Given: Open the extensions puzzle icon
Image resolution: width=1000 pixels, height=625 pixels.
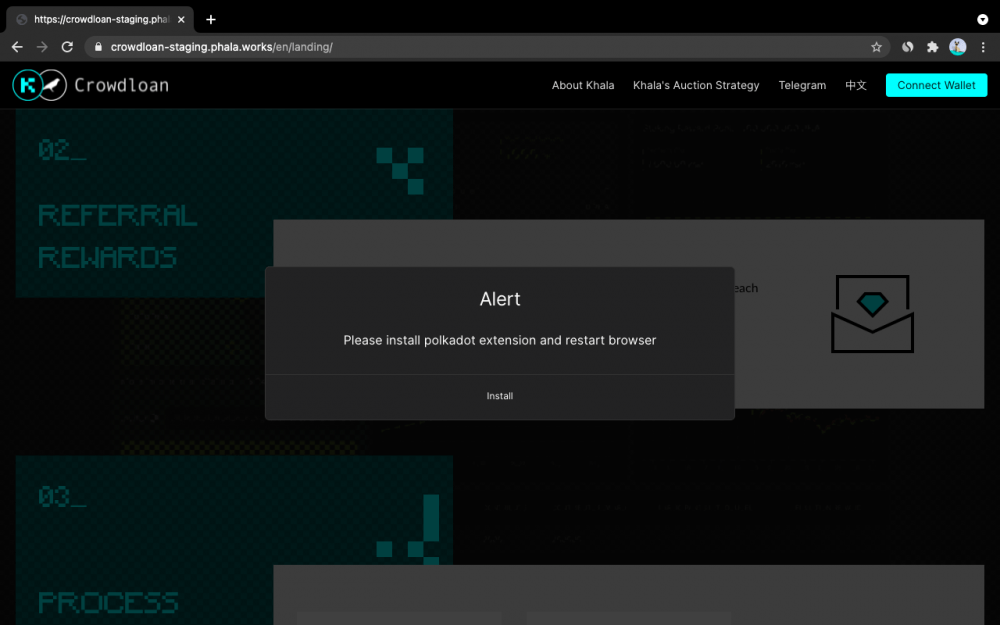Looking at the screenshot, I should point(932,47).
